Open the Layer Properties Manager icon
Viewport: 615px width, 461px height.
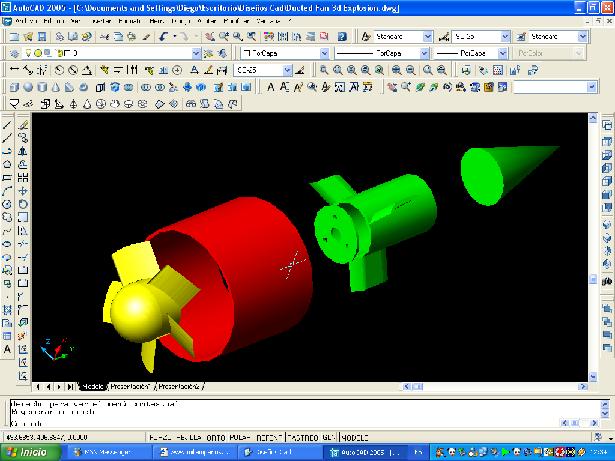13,53
